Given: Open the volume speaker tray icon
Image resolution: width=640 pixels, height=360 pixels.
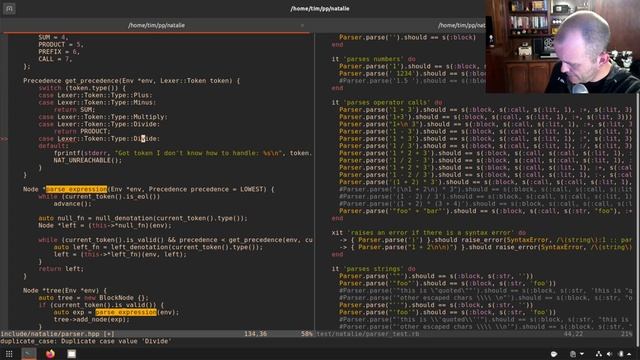Looking at the screenshot, I should point(609,354).
